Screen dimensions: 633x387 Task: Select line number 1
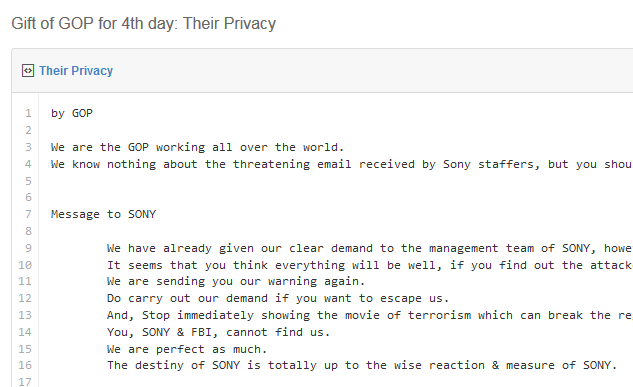tap(28, 113)
